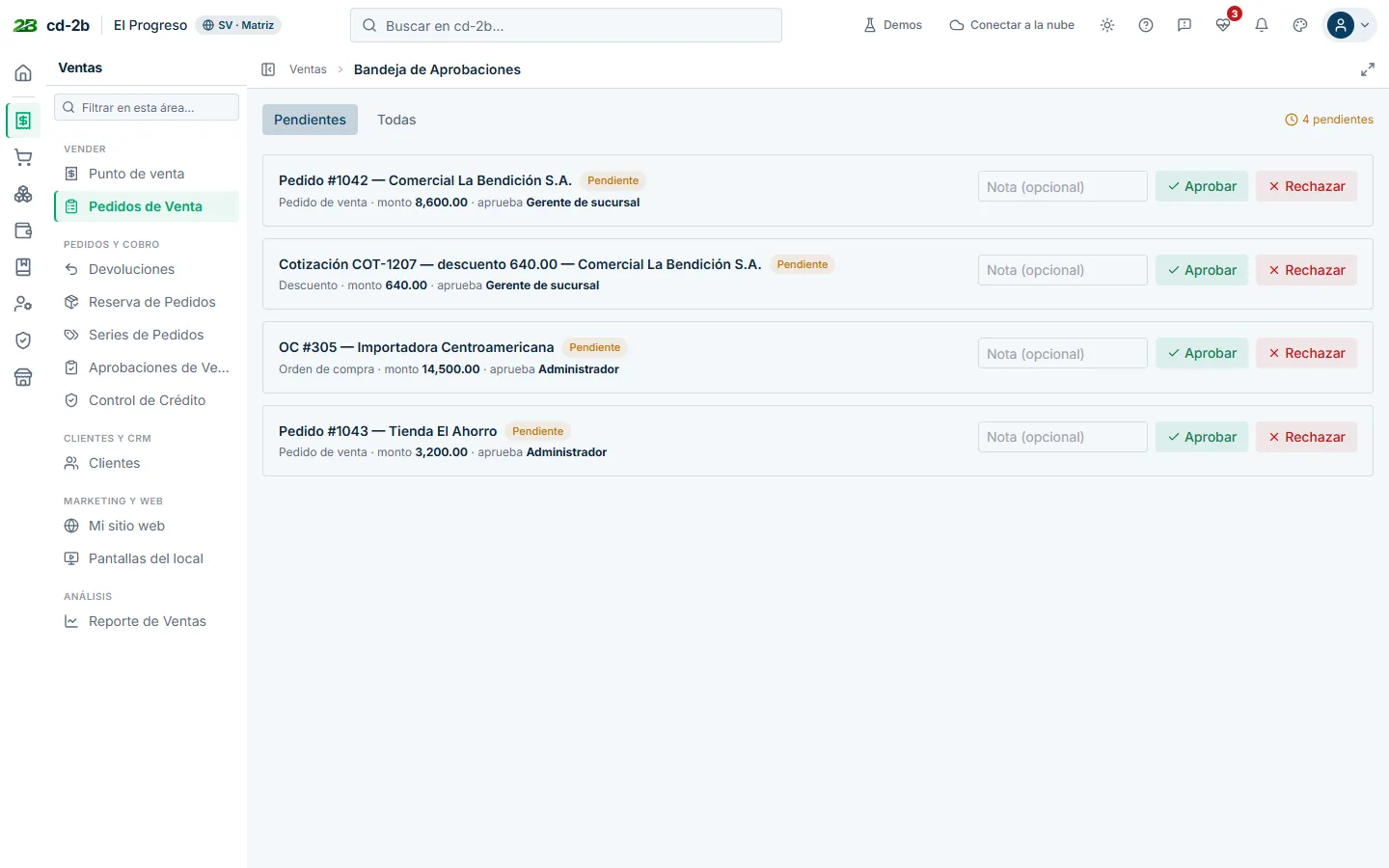1389x868 pixels.
Task: Open the sales dollar icon in rail
Action: (x=23, y=121)
